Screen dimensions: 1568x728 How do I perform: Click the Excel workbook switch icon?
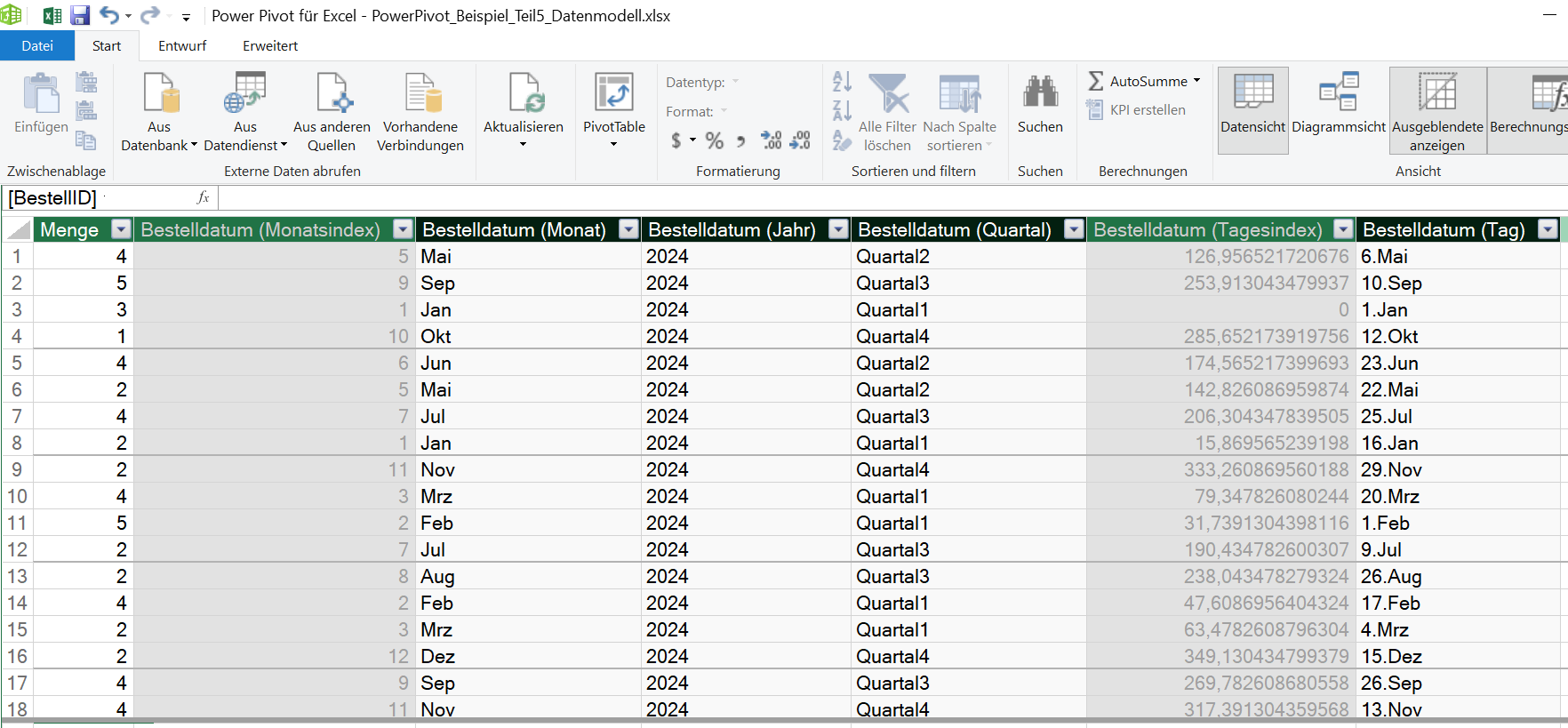52,15
